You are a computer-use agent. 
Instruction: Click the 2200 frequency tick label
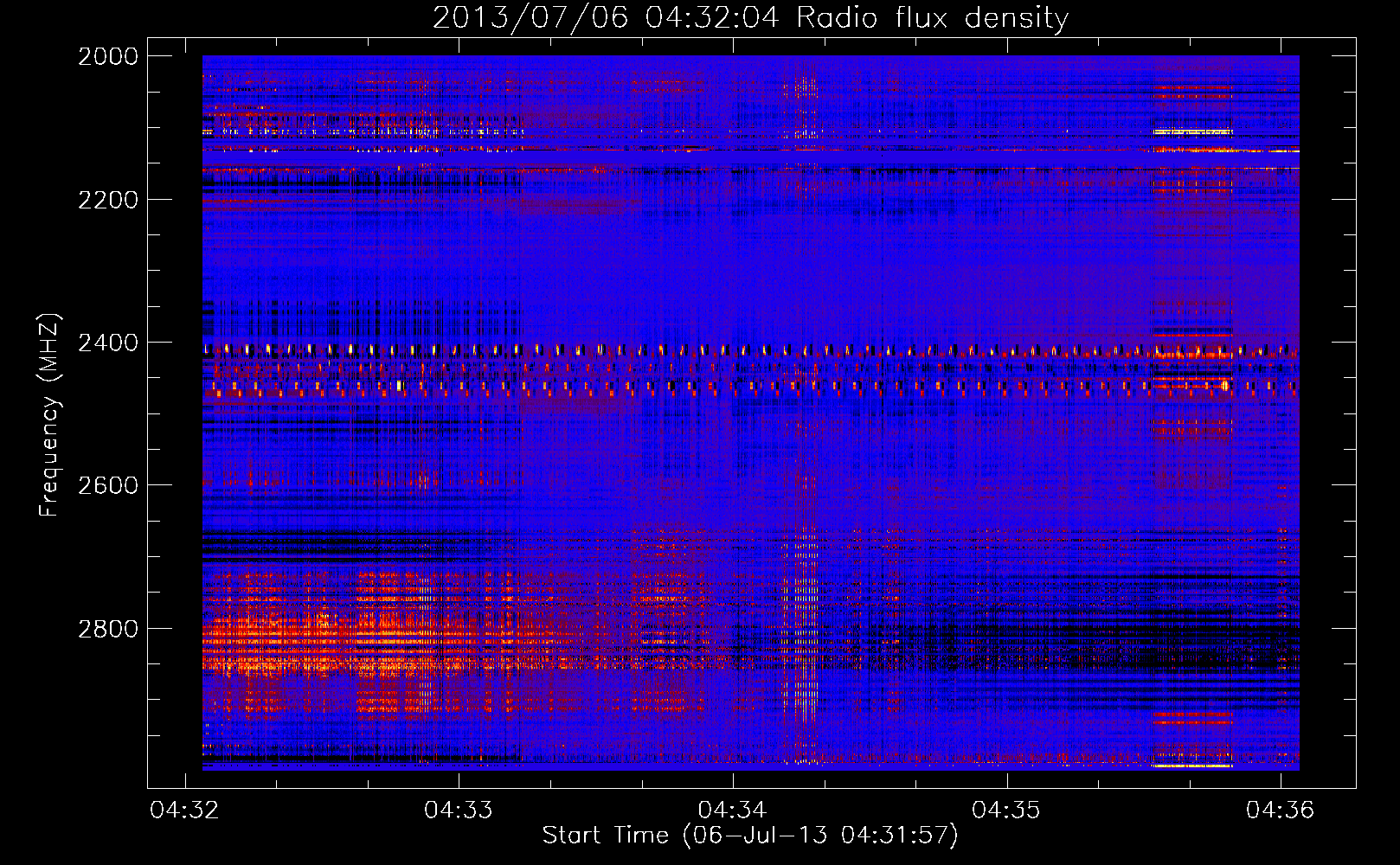pos(108,200)
